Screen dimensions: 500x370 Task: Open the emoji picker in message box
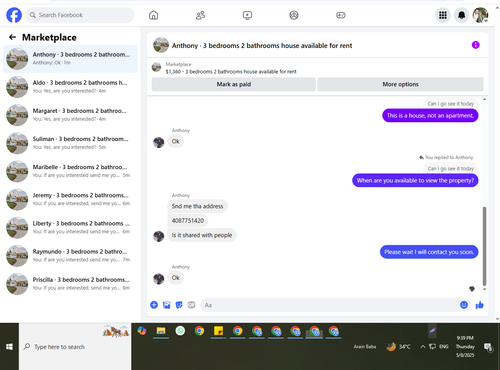(464, 305)
